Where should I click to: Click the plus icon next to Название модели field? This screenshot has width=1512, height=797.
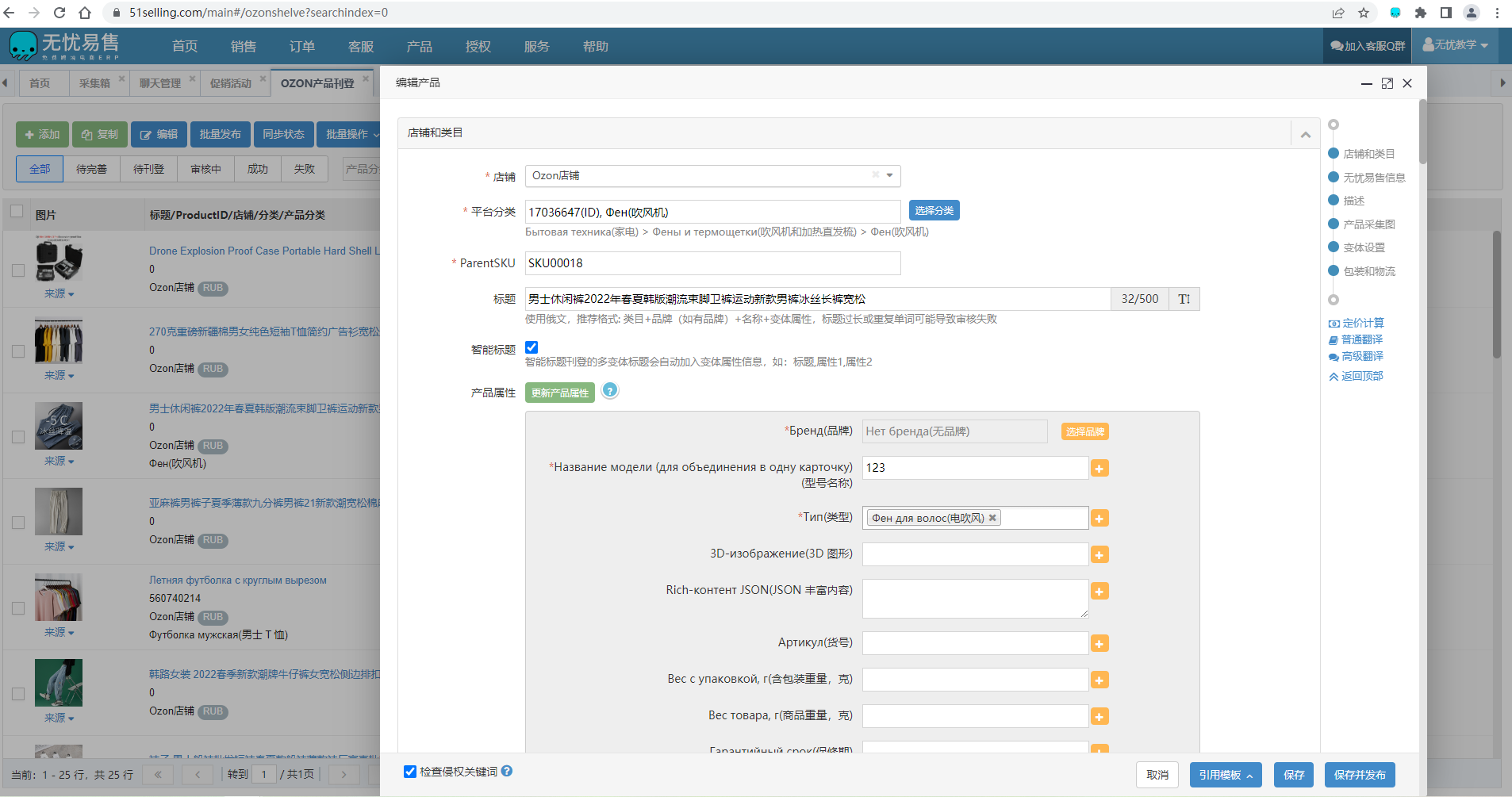pyautogui.click(x=1099, y=469)
